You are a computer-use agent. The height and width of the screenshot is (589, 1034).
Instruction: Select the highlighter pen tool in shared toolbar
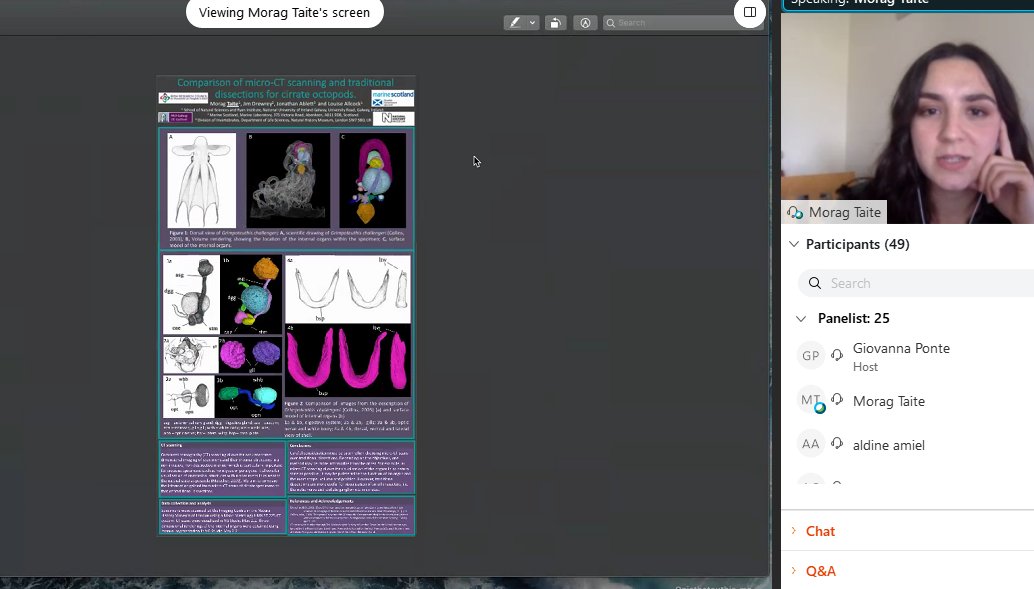click(x=514, y=22)
